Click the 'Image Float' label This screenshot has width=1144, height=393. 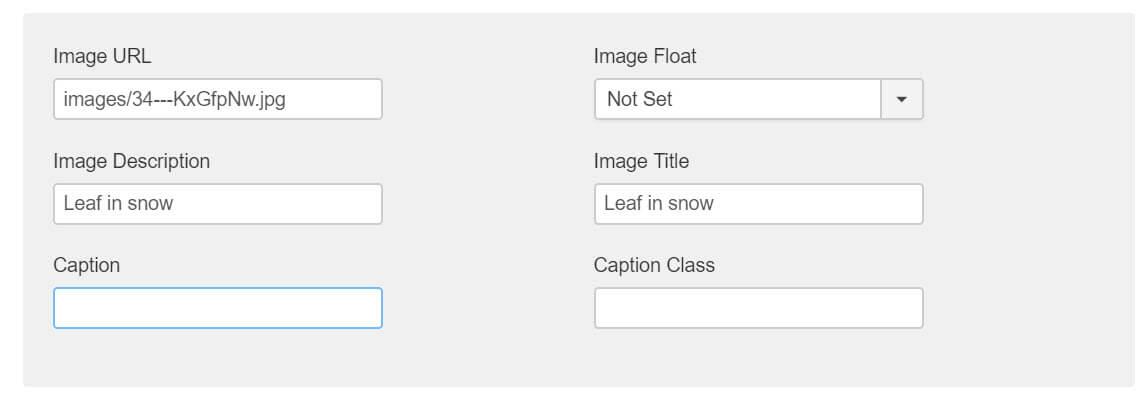pyautogui.click(x=645, y=56)
